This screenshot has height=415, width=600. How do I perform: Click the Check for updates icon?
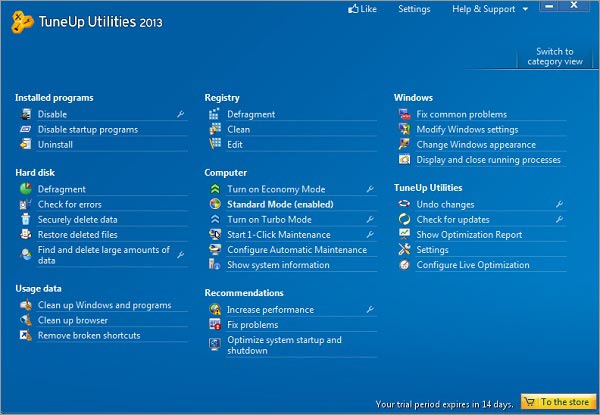[x=404, y=219]
